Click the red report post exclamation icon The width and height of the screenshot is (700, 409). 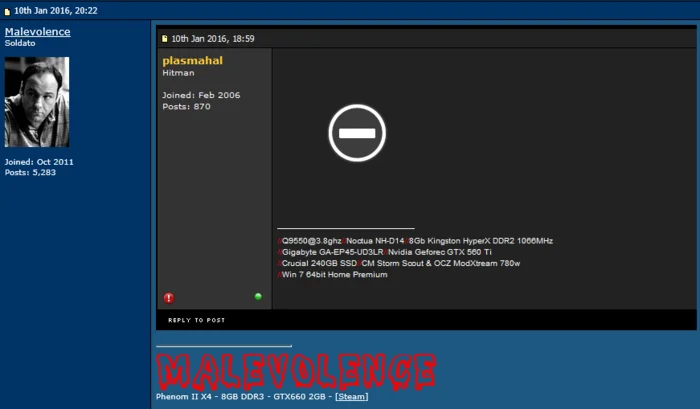tap(169, 298)
